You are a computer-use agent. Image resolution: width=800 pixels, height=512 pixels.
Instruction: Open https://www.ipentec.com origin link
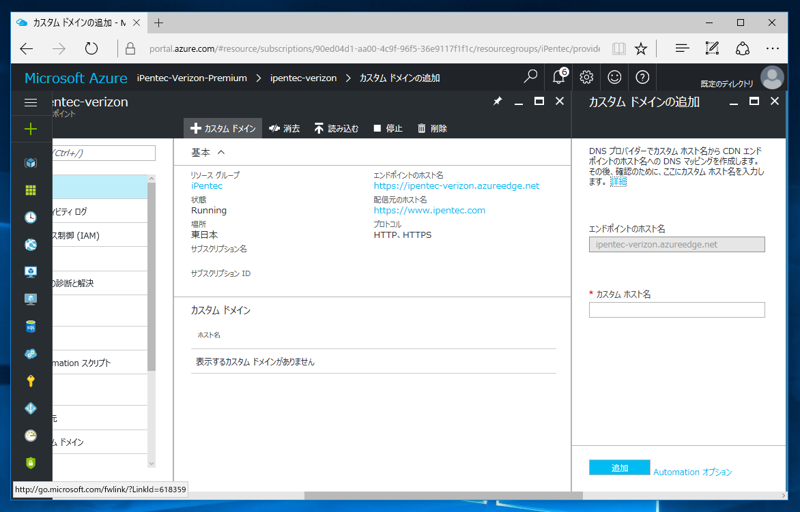pos(429,211)
